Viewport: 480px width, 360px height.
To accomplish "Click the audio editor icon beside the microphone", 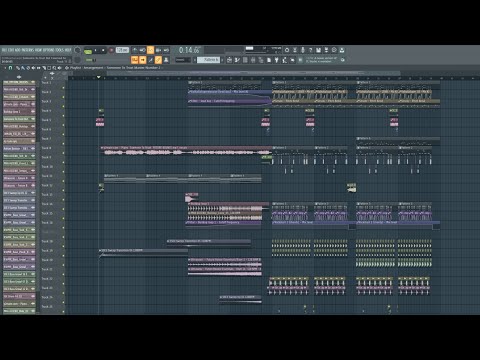I will (x=295, y=50).
